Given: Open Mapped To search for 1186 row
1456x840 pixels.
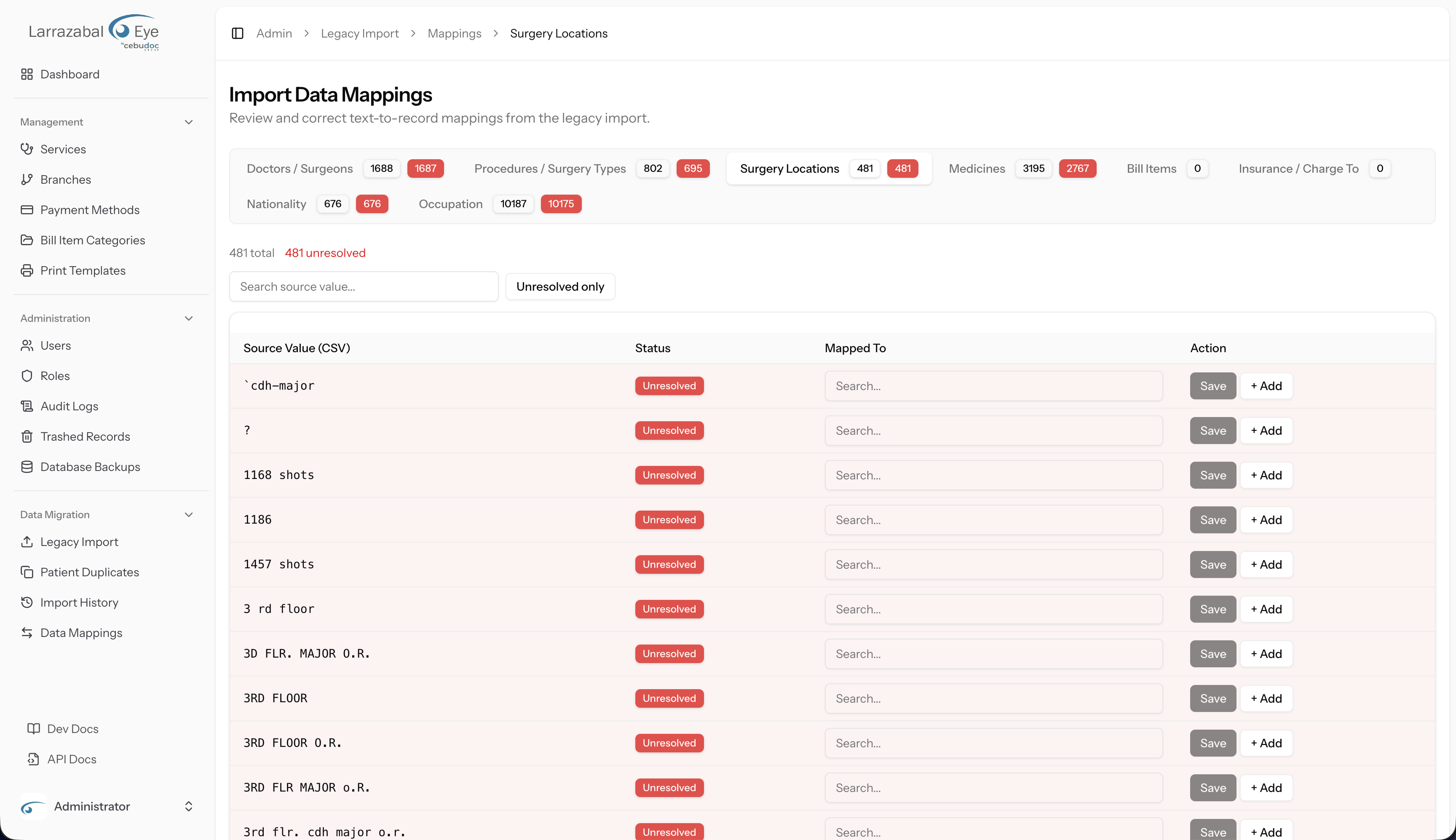Looking at the screenshot, I should 993,520.
